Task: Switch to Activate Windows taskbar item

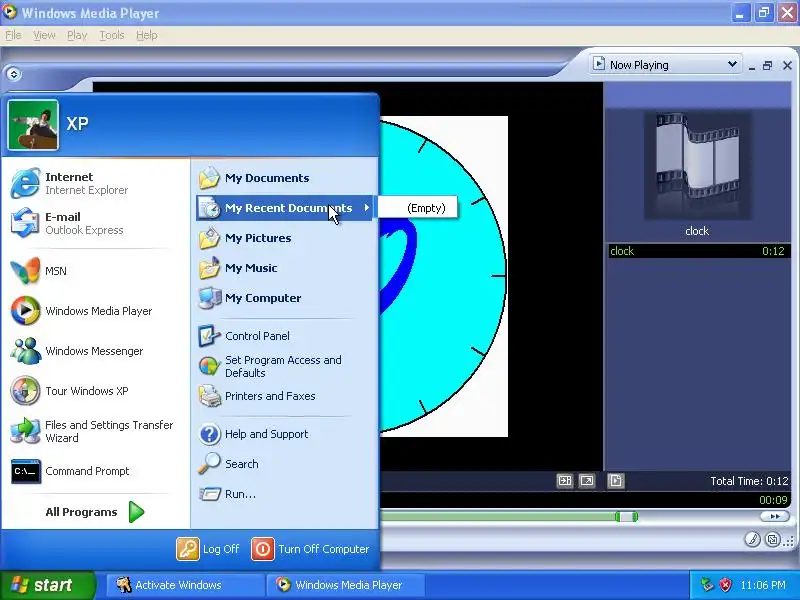Action: pos(185,585)
